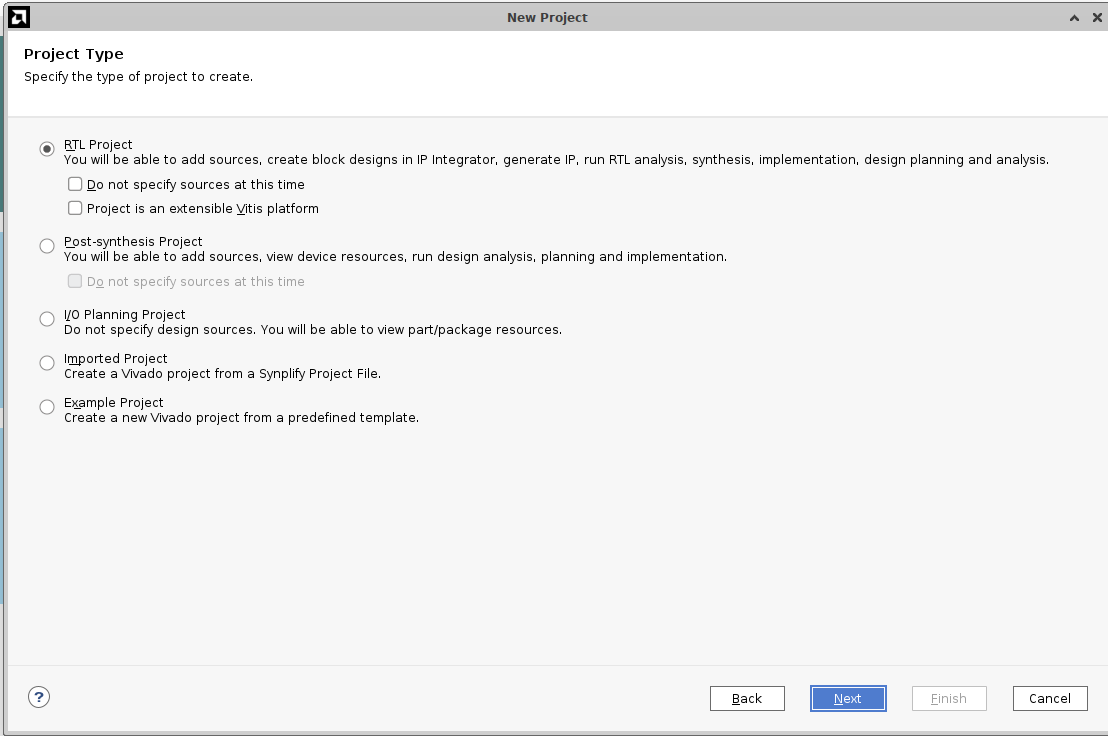Click the AMD logo in the title bar
The width and height of the screenshot is (1108, 736).
pyautogui.click(x=18, y=17)
